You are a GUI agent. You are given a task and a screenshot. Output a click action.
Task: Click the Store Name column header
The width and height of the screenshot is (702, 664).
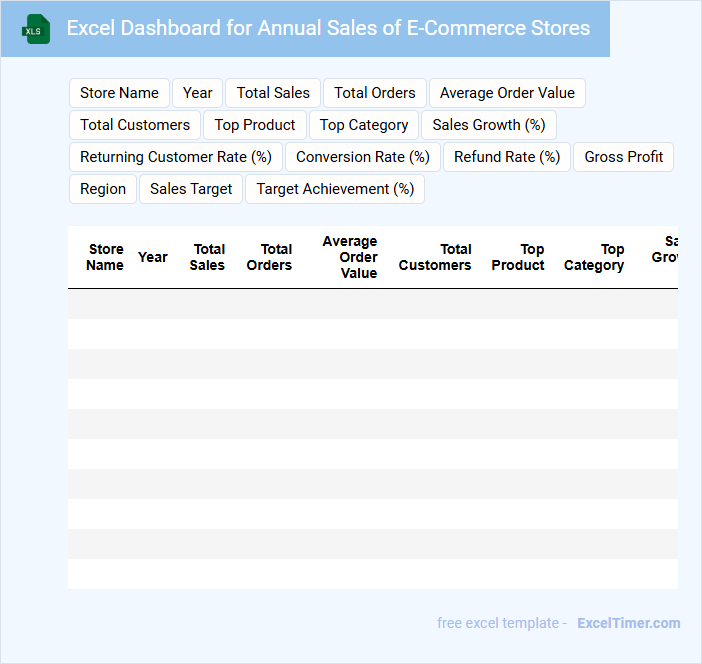pos(105,258)
